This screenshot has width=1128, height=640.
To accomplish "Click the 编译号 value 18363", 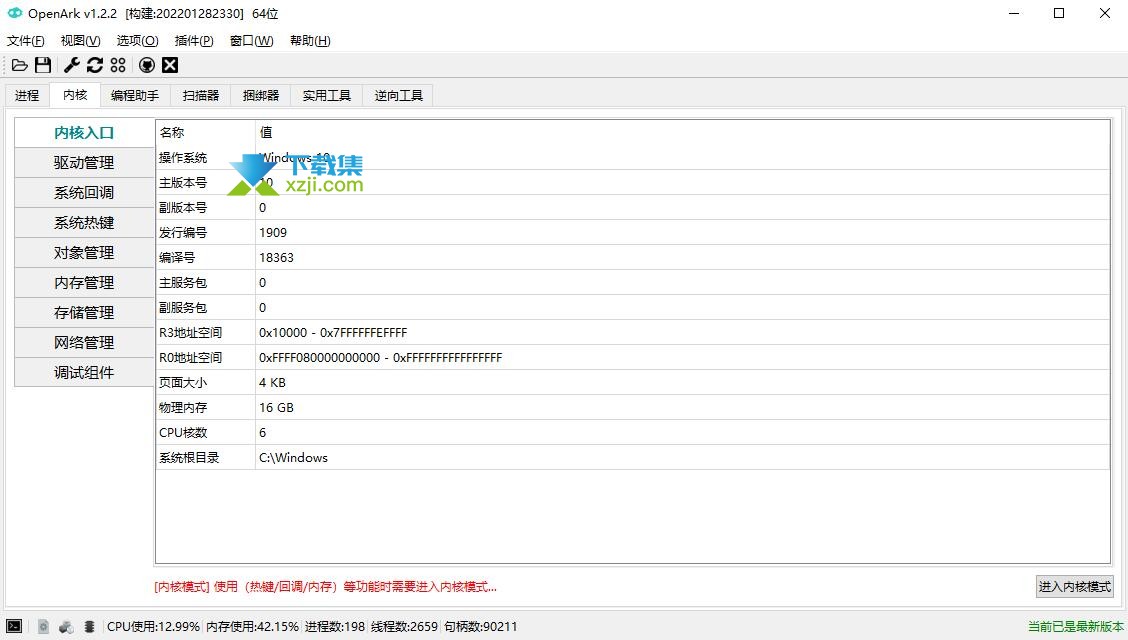I will pyautogui.click(x=276, y=257).
